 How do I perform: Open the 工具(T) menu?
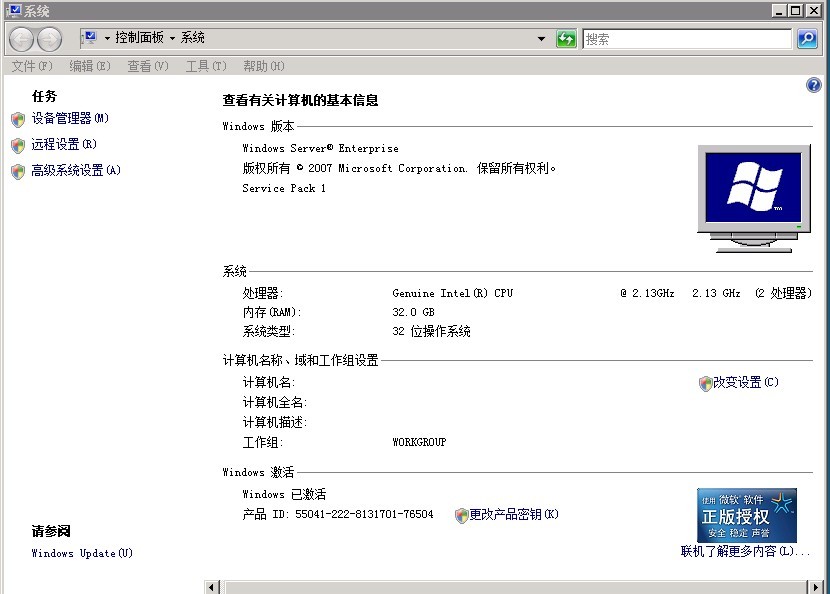206,66
